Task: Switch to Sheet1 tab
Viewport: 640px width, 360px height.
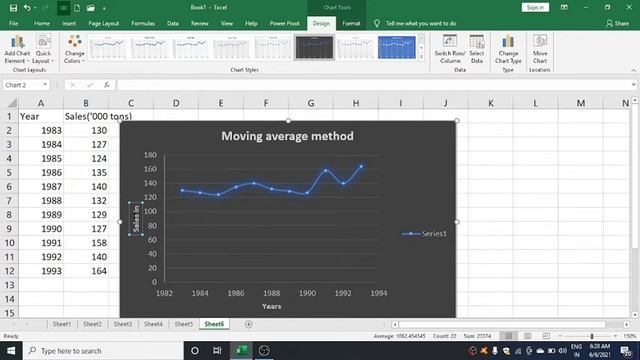Action: pos(62,324)
